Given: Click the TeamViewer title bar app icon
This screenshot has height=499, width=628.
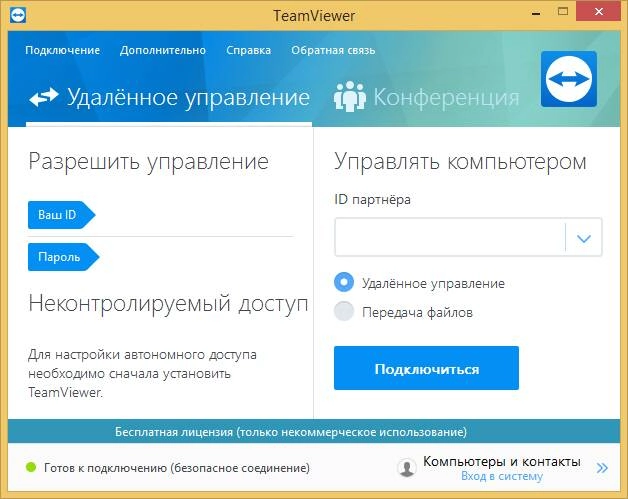Looking at the screenshot, I should (x=18, y=15).
